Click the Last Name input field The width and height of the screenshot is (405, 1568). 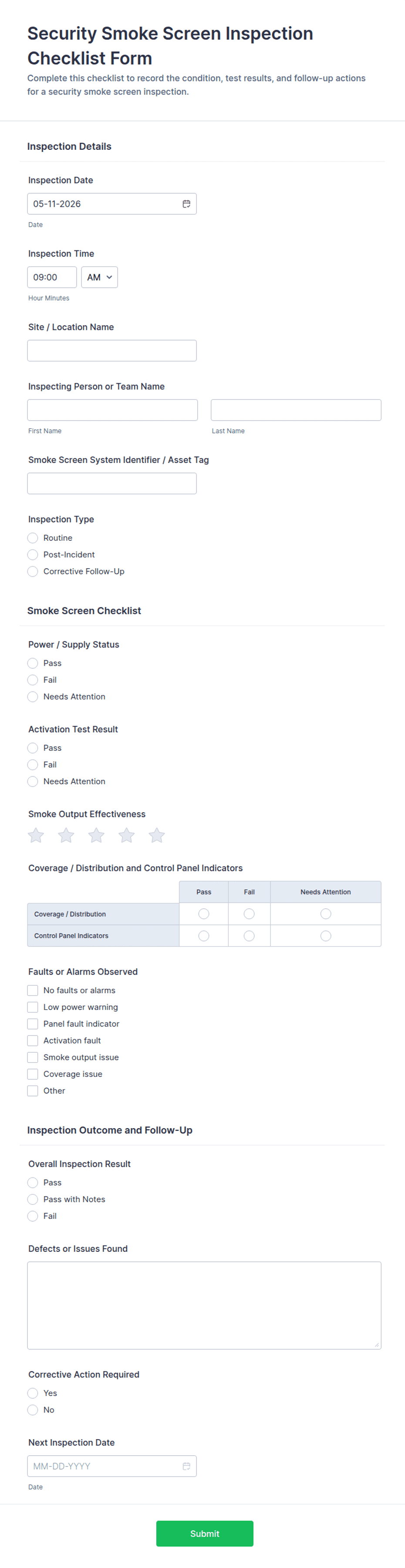coord(296,410)
